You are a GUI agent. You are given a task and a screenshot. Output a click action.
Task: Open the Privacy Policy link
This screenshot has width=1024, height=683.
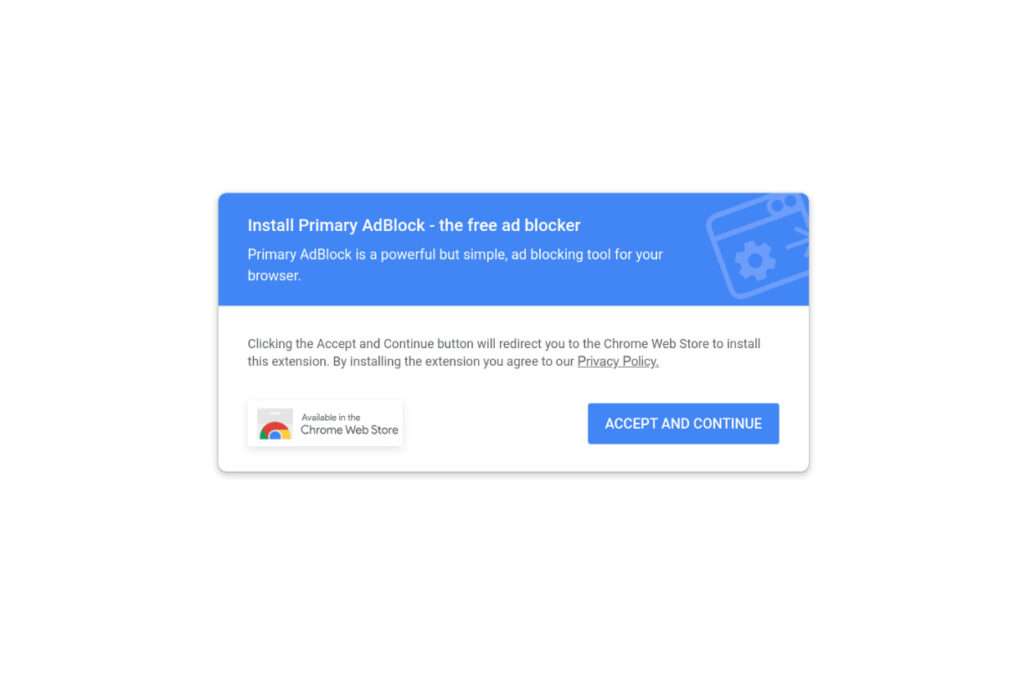click(617, 361)
